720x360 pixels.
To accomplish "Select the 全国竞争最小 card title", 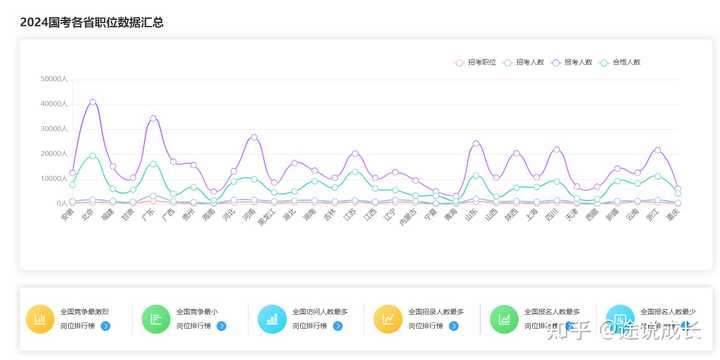I will click(197, 311).
